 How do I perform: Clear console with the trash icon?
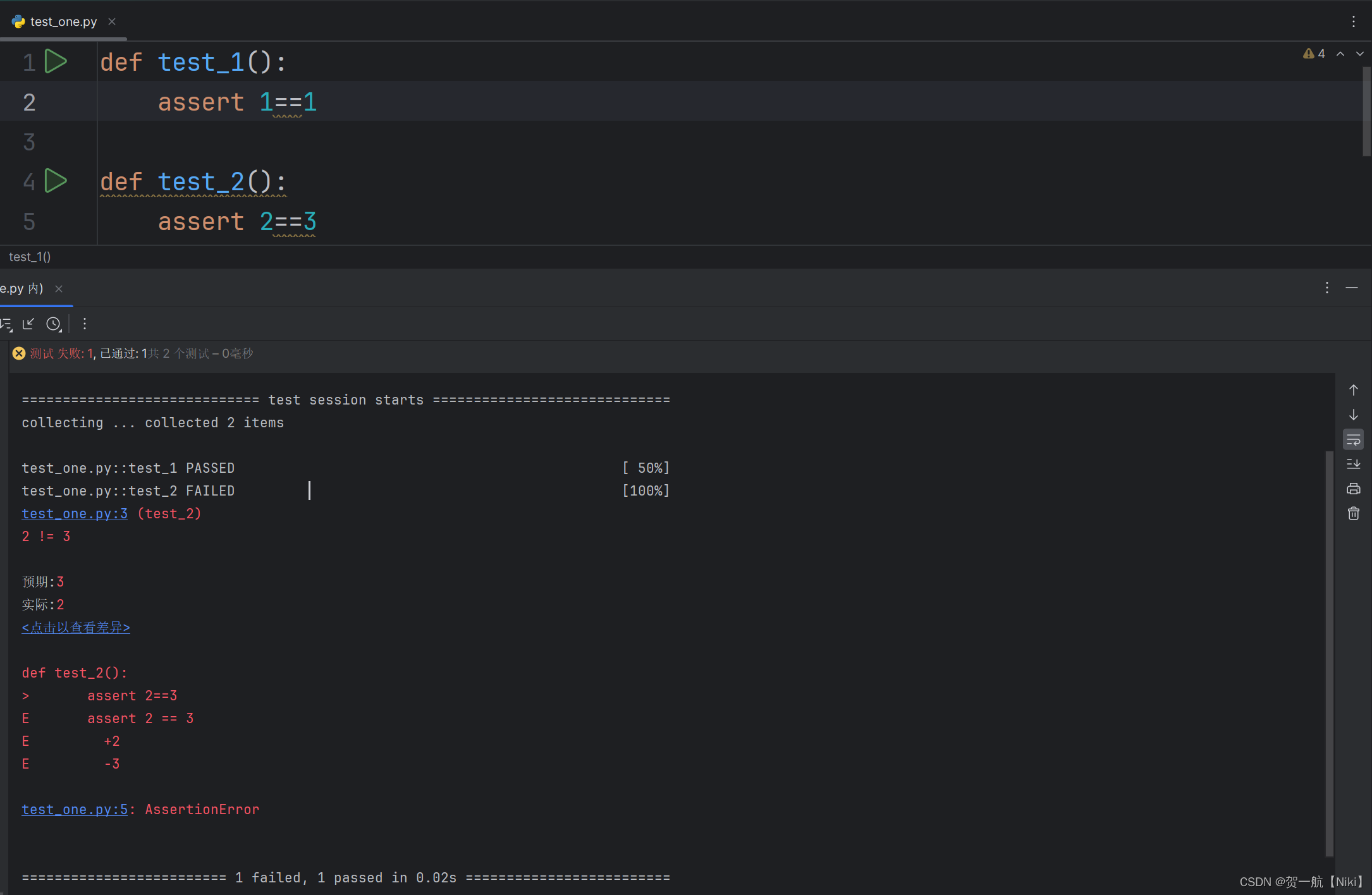pos(1354,513)
